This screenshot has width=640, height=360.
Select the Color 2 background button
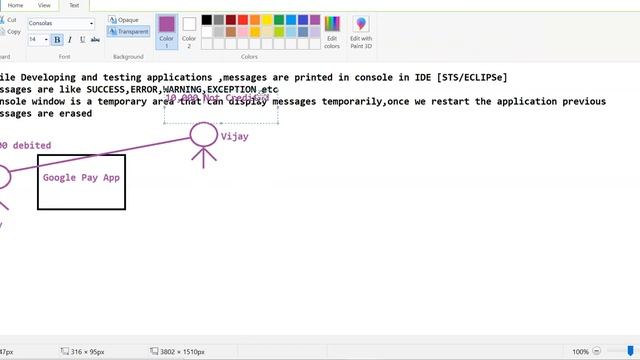[189, 31]
